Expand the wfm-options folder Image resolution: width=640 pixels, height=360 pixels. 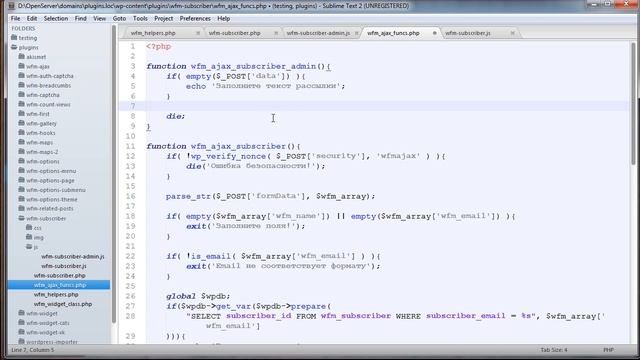[22, 161]
